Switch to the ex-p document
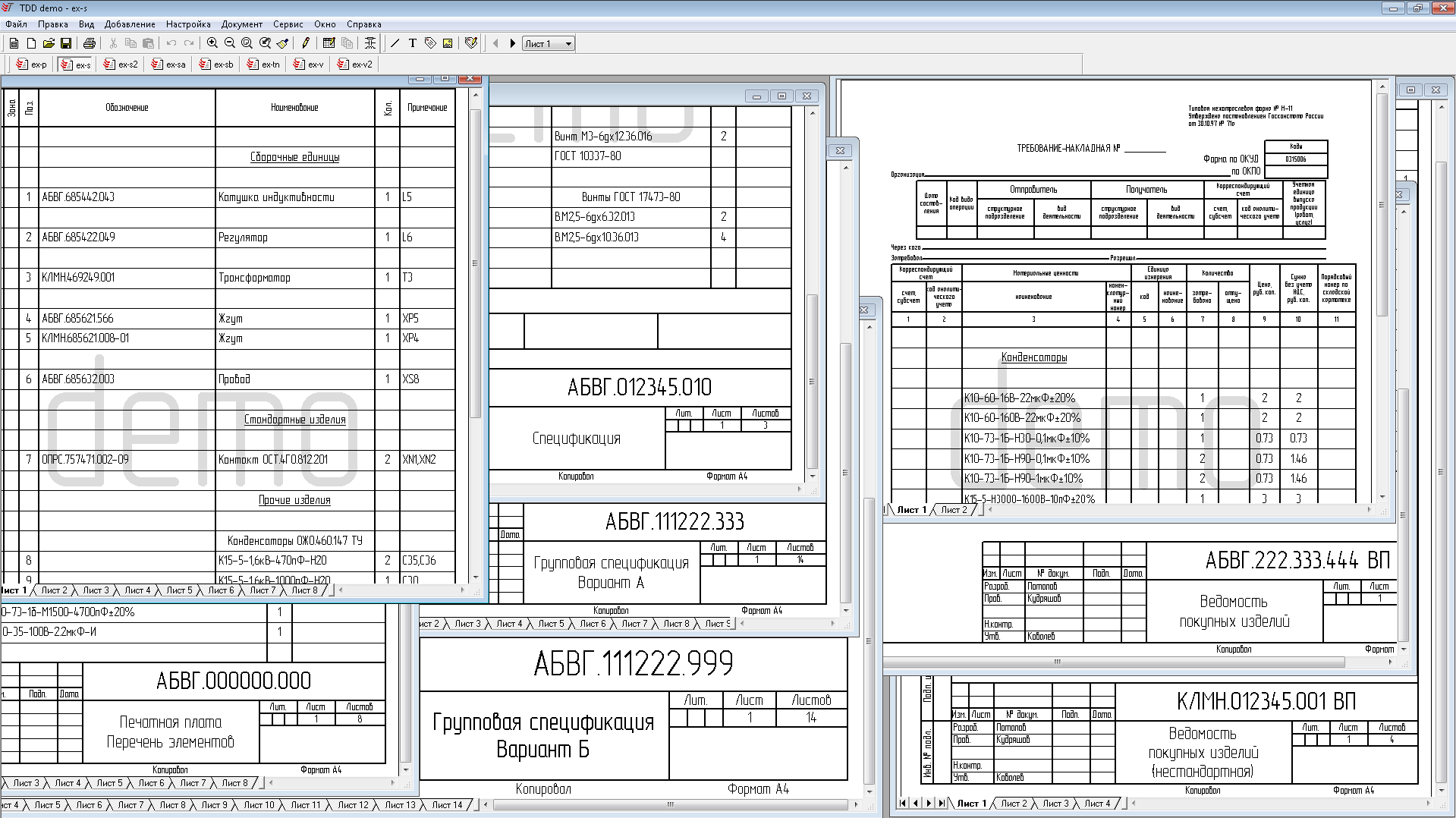This screenshot has width=1456, height=818. pyautogui.click(x=31, y=64)
